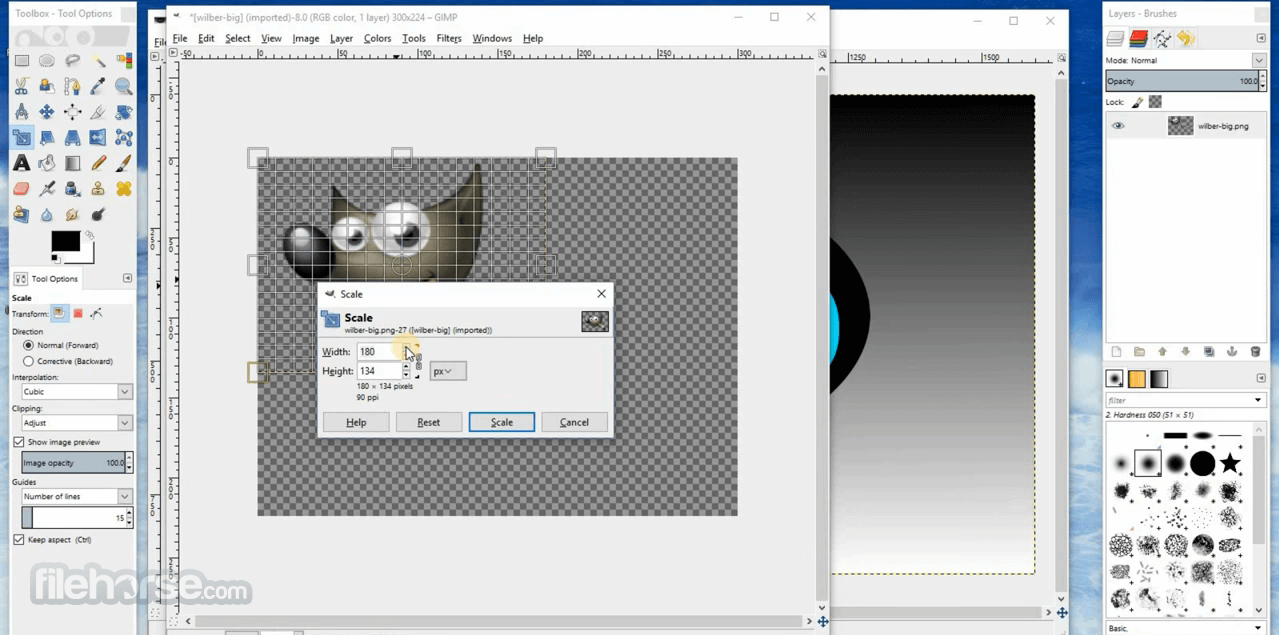The height and width of the screenshot is (635, 1279).
Task: Select the Scissors Select tool
Action: 21,87
